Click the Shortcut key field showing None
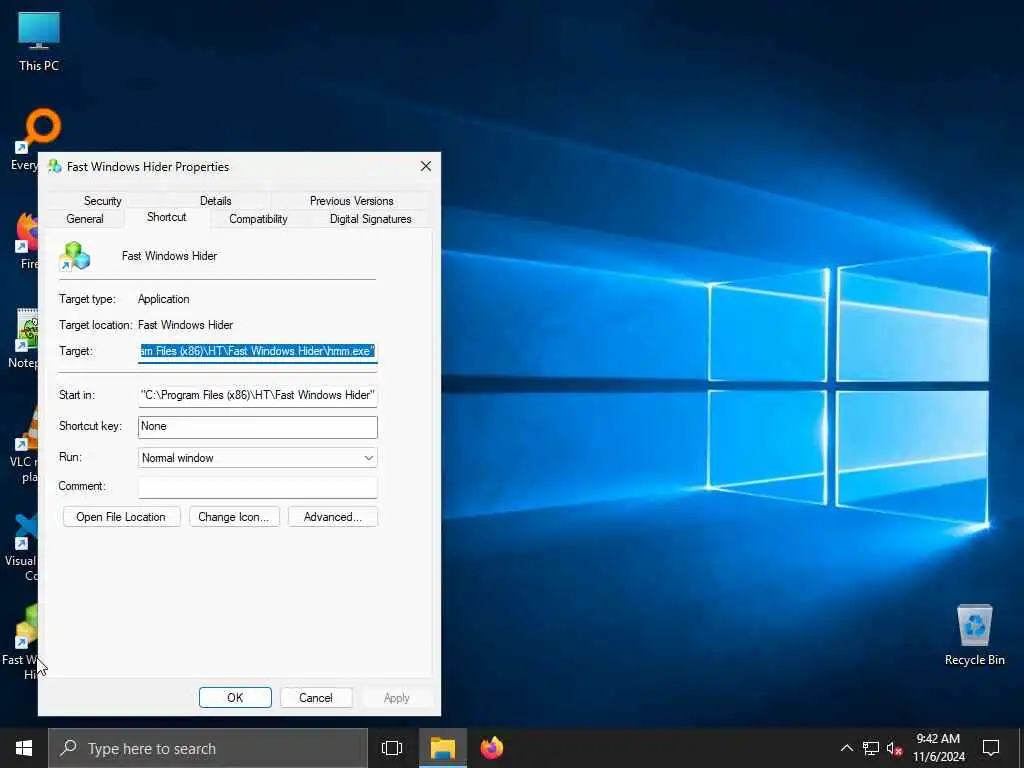Image resolution: width=1024 pixels, height=768 pixels. click(257, 426)
